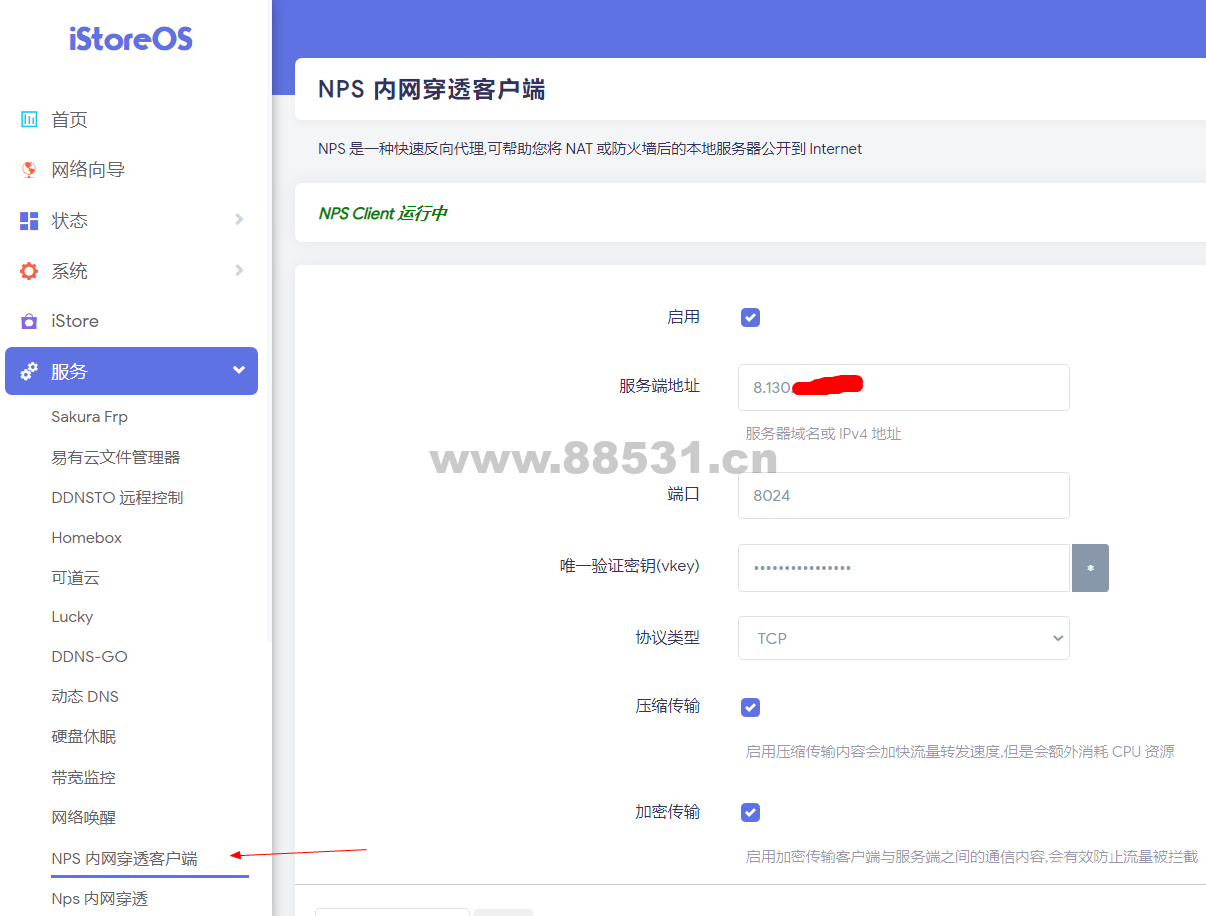Click the 压缩传输 field label
The height and width of the screenshot is (916, 1206).
tap(668, 706)
